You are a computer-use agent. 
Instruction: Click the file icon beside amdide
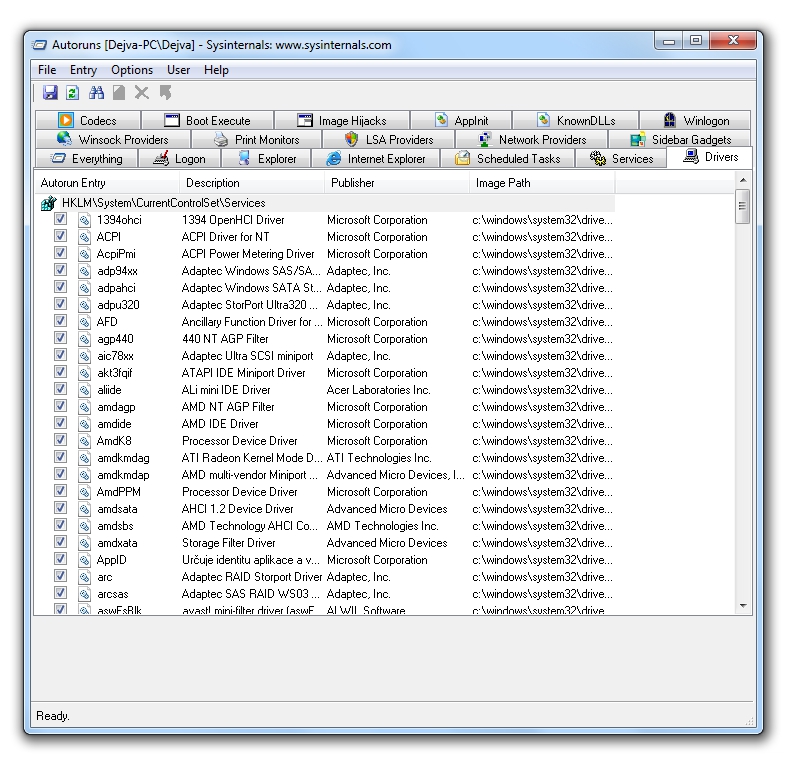(84, 424)
